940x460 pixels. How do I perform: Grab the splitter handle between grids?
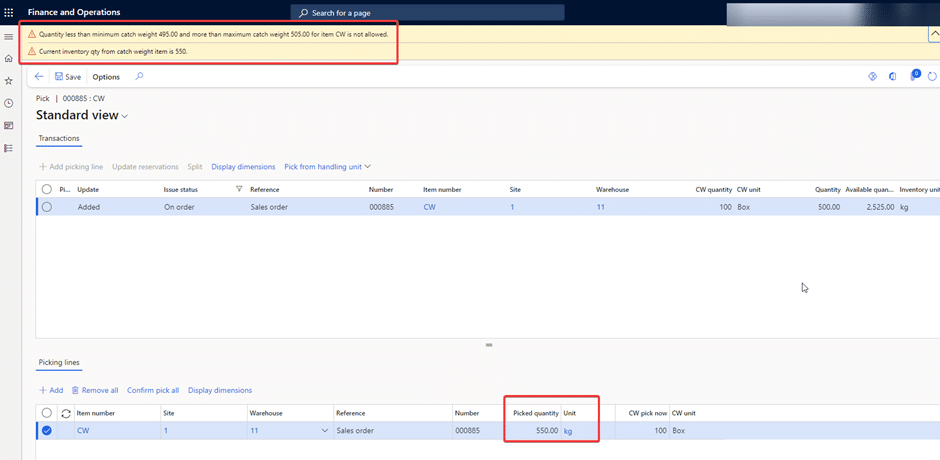tap(489, 345)
